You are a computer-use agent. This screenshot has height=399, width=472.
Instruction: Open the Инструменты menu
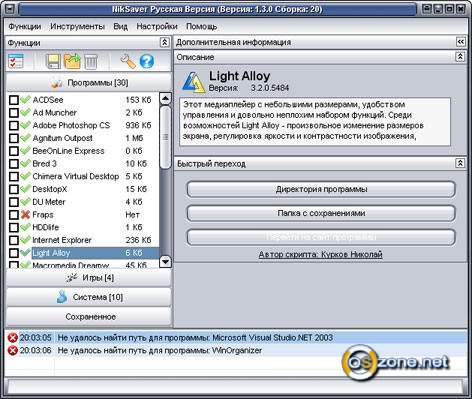pyautogui.click(x=77, y=26)
